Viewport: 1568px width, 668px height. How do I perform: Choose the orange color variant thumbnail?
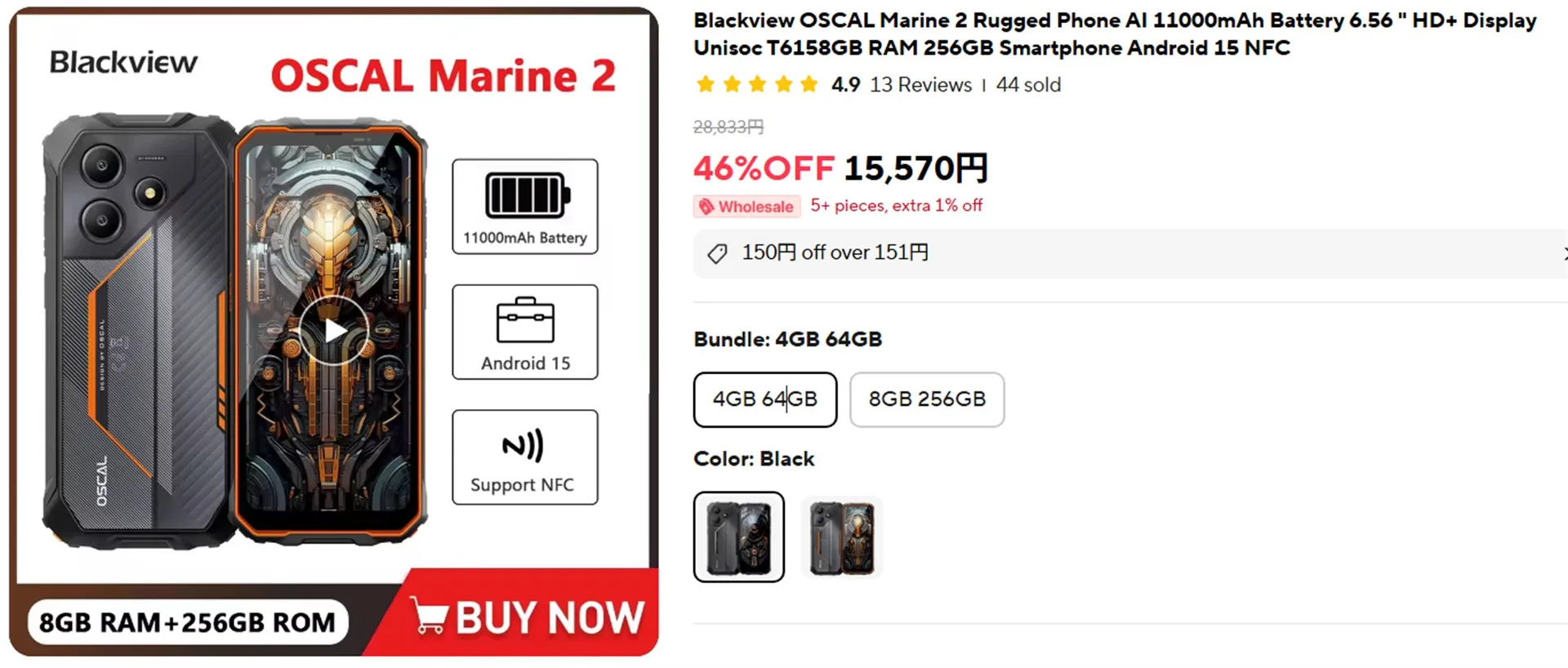(842, 537)
